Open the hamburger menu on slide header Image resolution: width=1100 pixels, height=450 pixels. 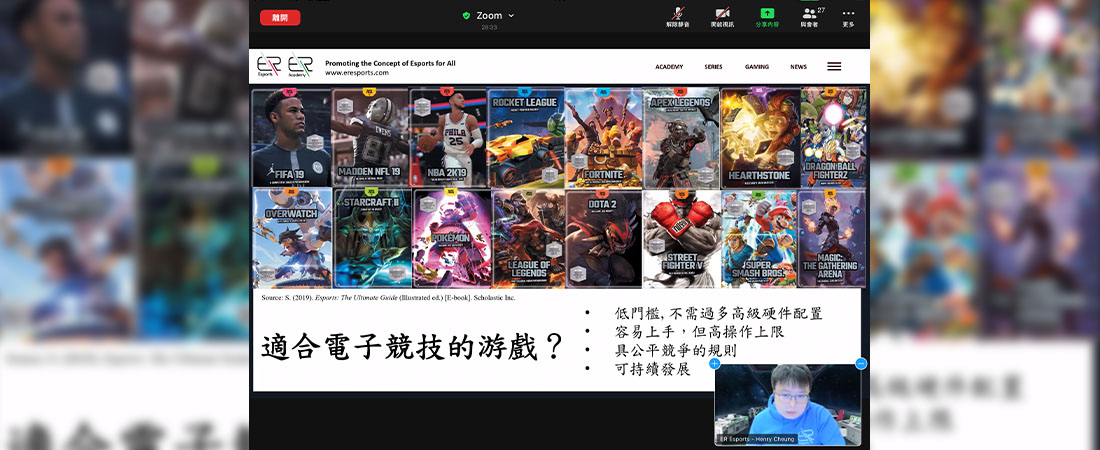coord(834,67)
